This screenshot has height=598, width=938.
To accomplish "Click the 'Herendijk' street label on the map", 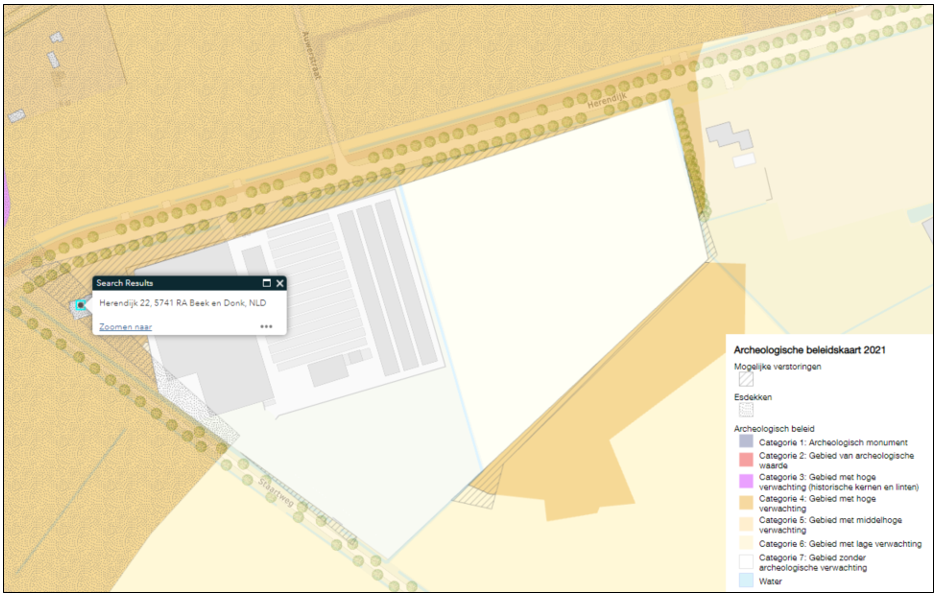I will (x=607, y=100).
